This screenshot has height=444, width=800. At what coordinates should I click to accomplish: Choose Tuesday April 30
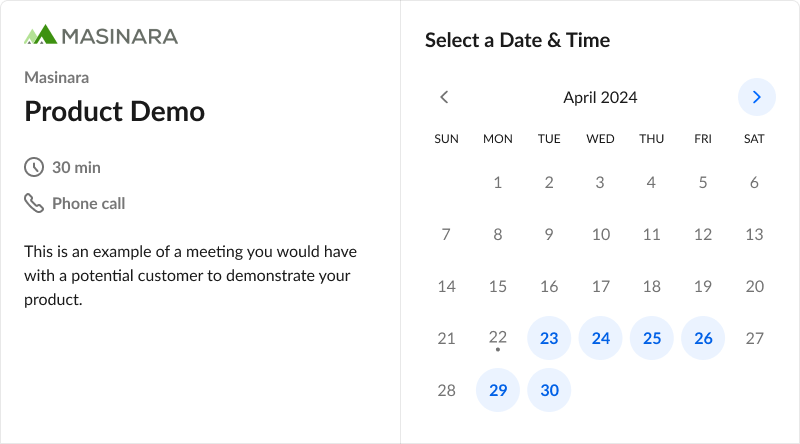point(549,390)
